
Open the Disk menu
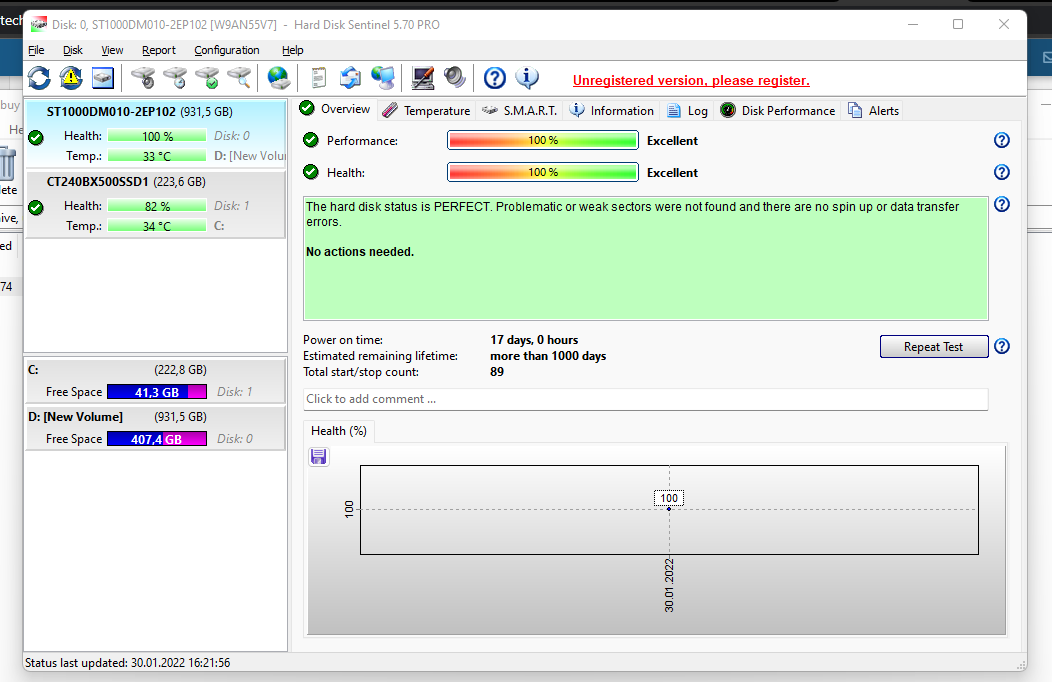(x=72, y=50)
